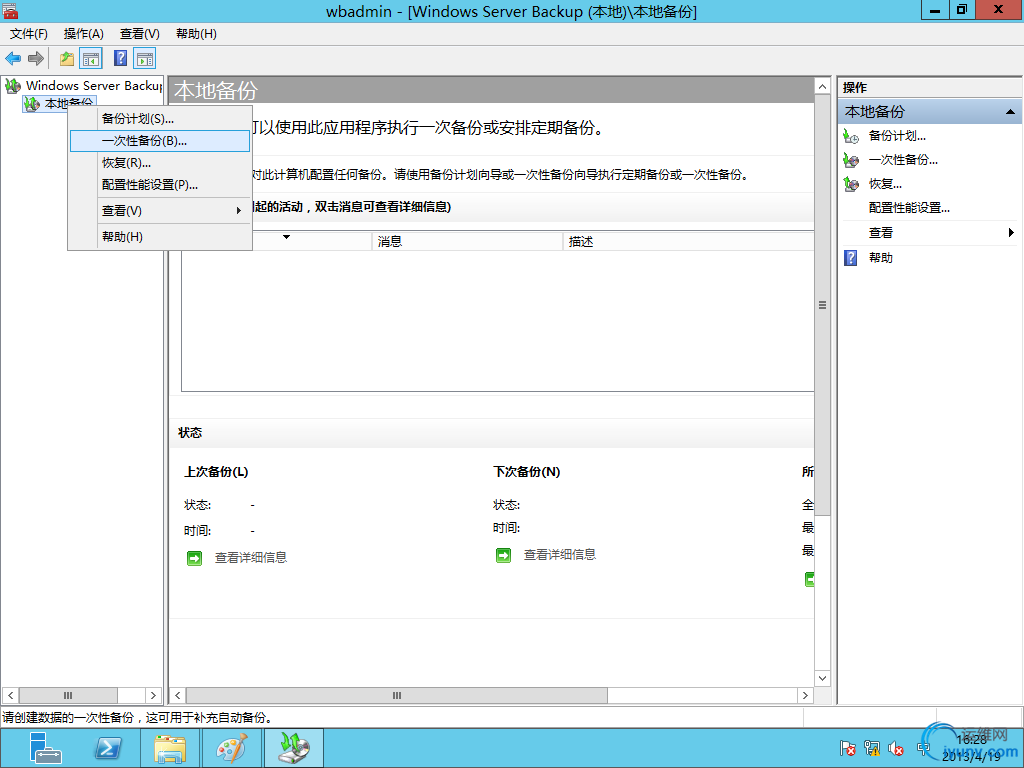Click green arrow icon under 上次备份
Viewport: 1024px width, 768px height.
click(x=195, y=558)
